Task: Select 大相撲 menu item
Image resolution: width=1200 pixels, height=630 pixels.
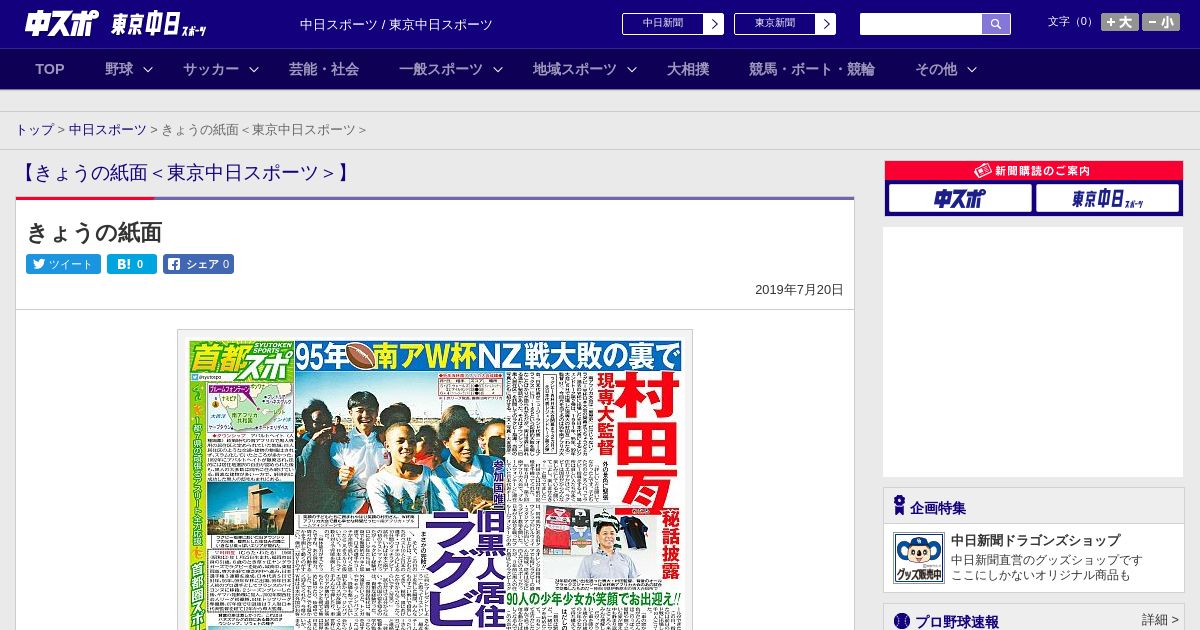Action: pyautogui.click(x=688, y=69)
